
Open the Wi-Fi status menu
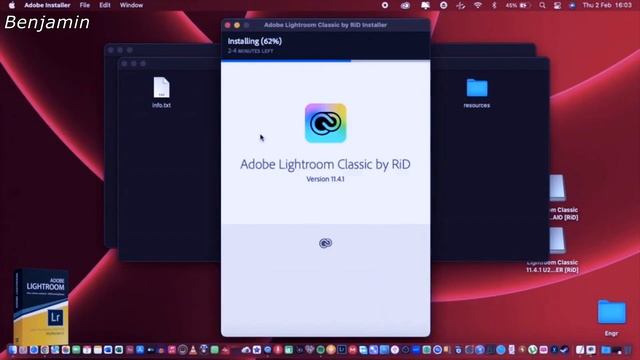478,5
